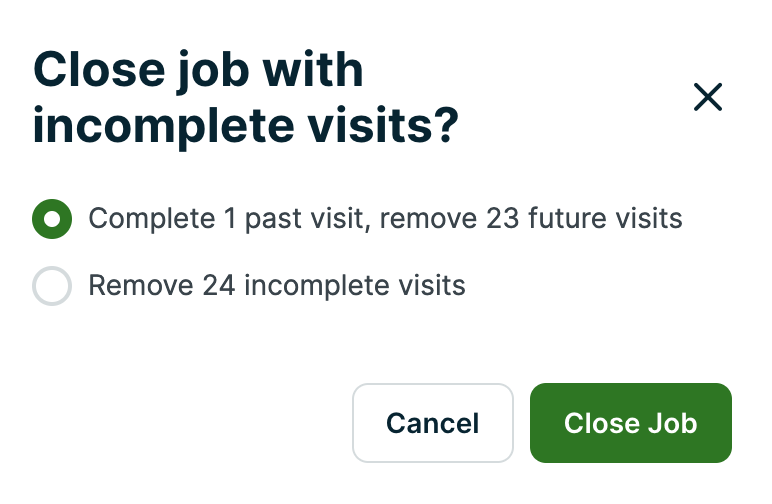Abort closing the job with Cancel
The image size is (772, 504).
[x=432, y=423]
